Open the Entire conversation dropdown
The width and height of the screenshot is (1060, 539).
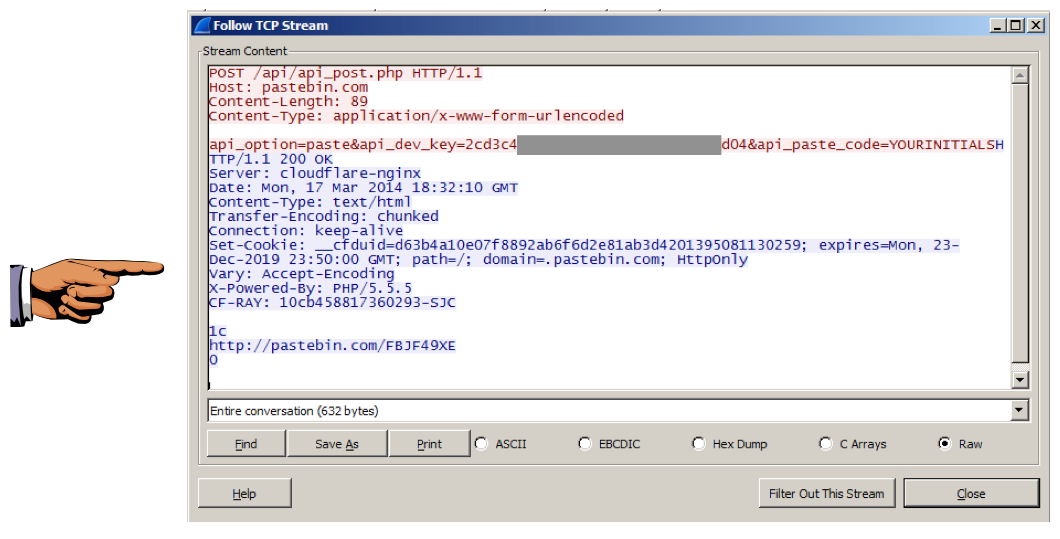pyautogui.click(x=1019, y=411)
